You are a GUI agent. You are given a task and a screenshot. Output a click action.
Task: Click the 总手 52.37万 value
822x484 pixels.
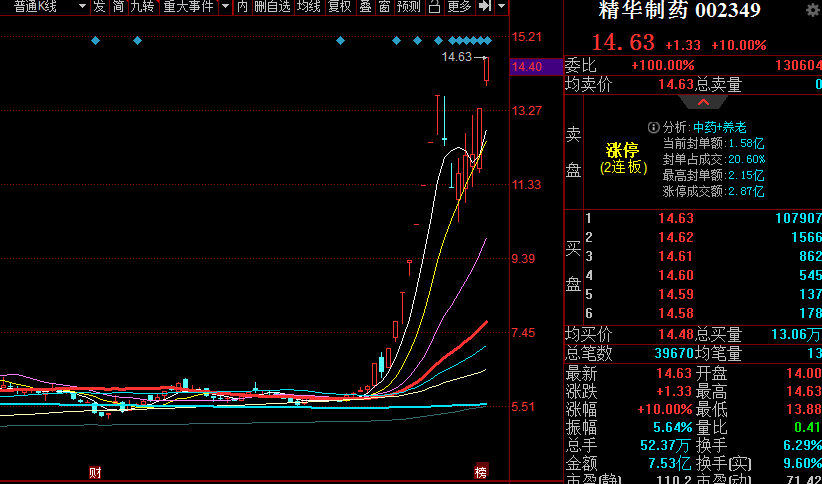(x=665, y=446)
